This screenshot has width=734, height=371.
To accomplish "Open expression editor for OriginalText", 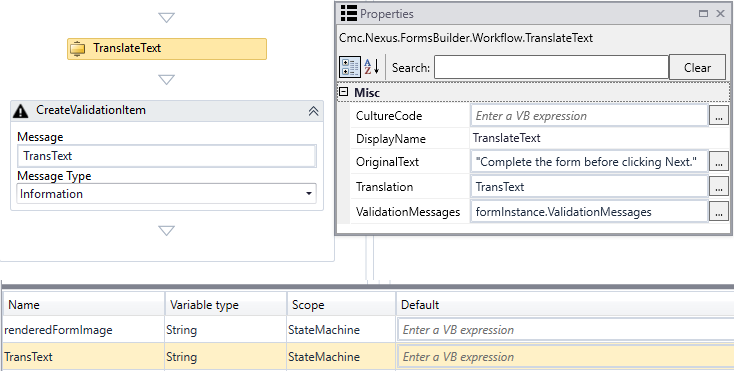I will pyautogui.click(x=719, y=162).
